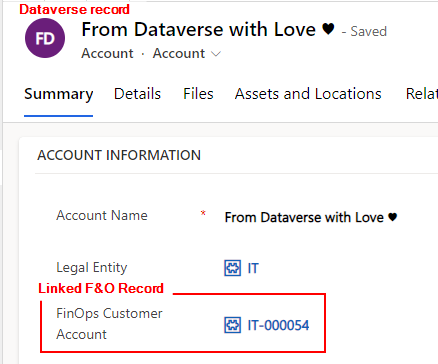This screenshot has width=438, height=364.
Task: Open the IT legal entity link
Action: (253, 268)
